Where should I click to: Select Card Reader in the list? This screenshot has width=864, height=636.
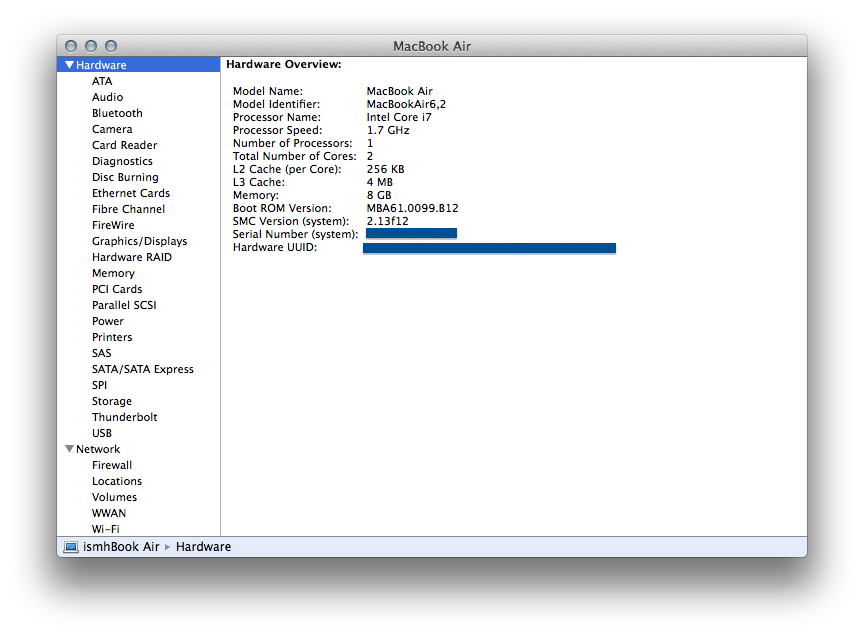tap(125, 145)
